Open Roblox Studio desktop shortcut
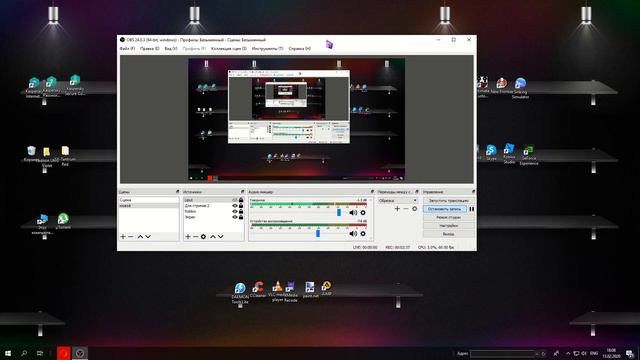The width and height of the screenshot is (640, 360). (509, 153)
